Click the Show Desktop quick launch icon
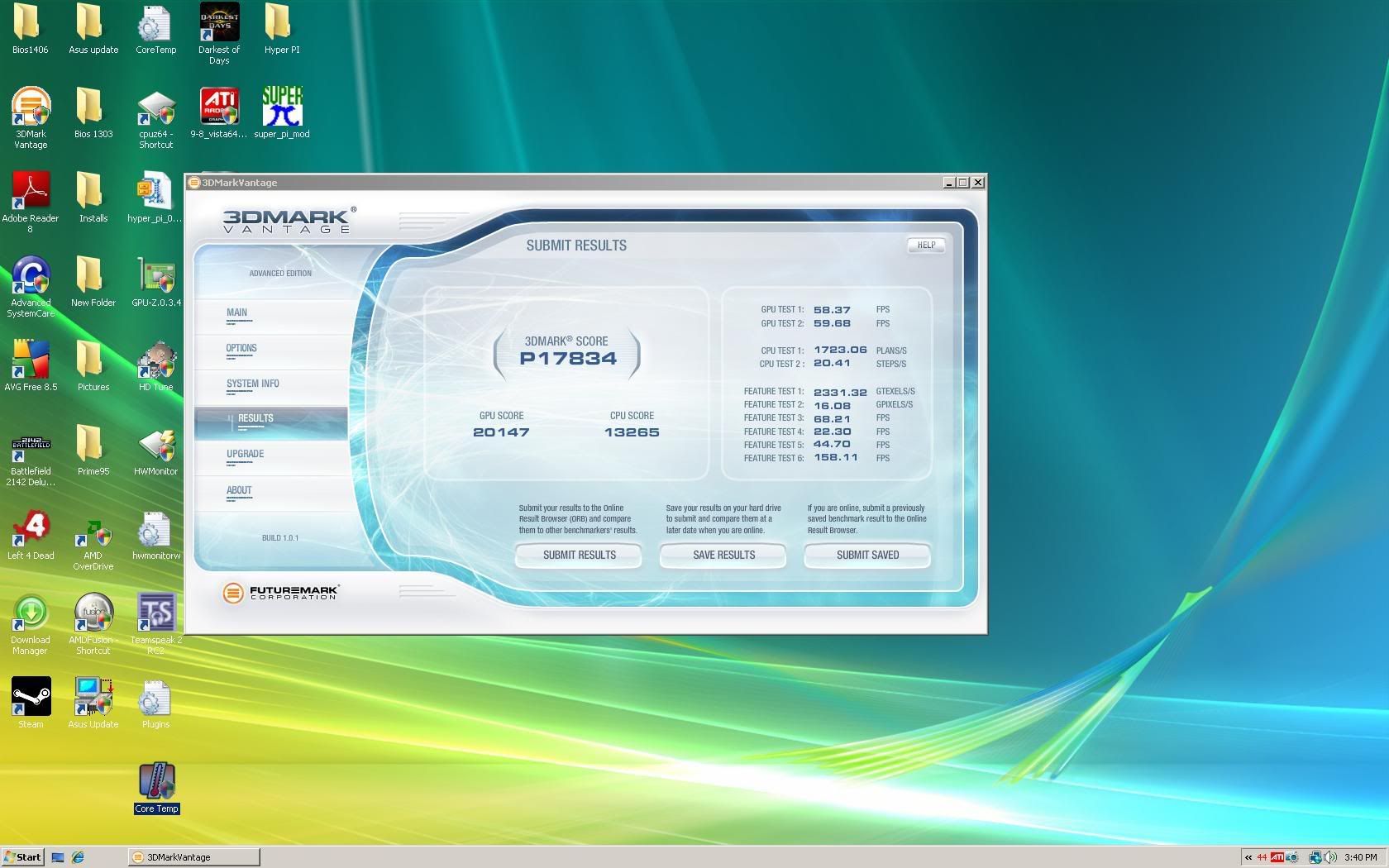 [x=58, y=857]
